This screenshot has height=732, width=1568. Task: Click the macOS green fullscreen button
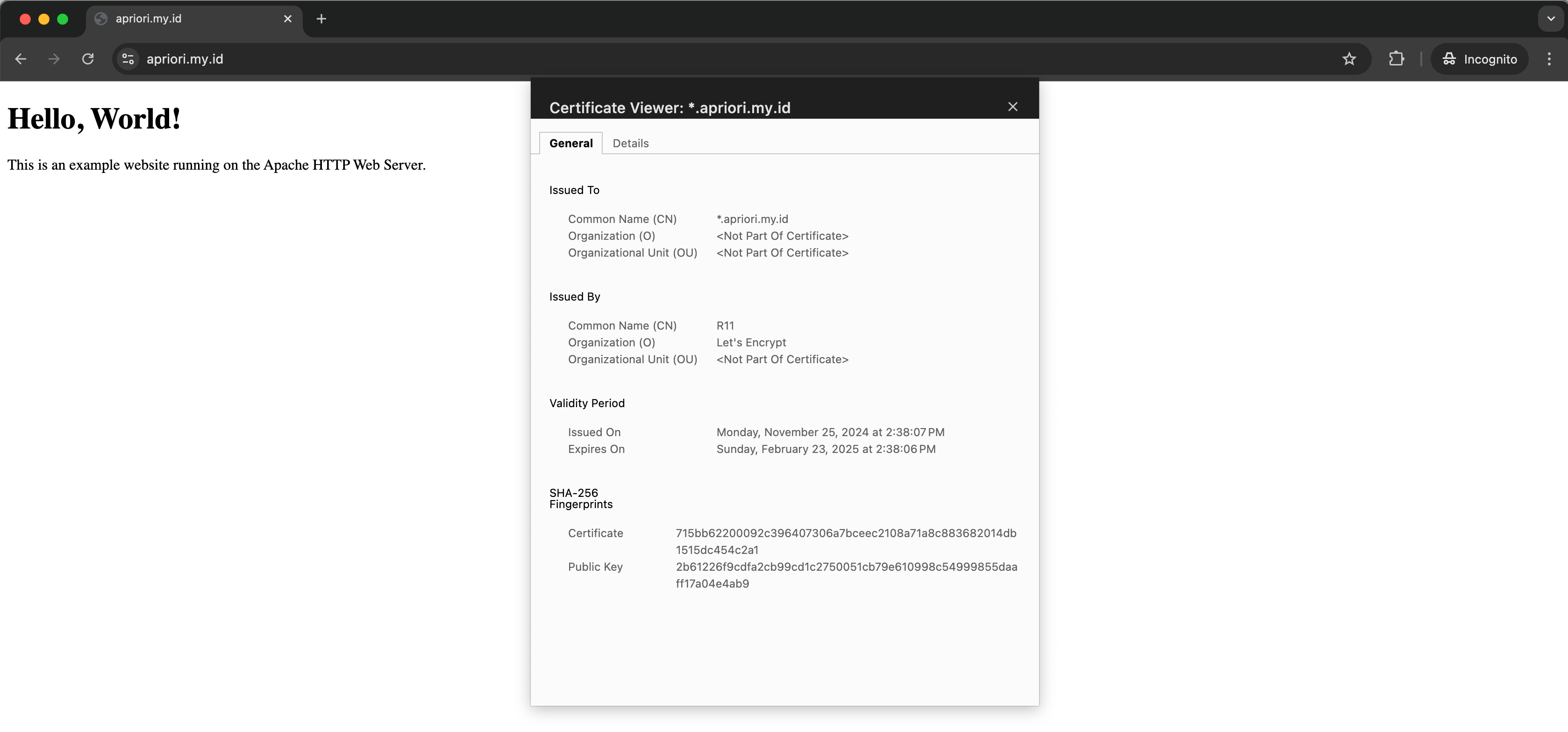coord(63,19)
